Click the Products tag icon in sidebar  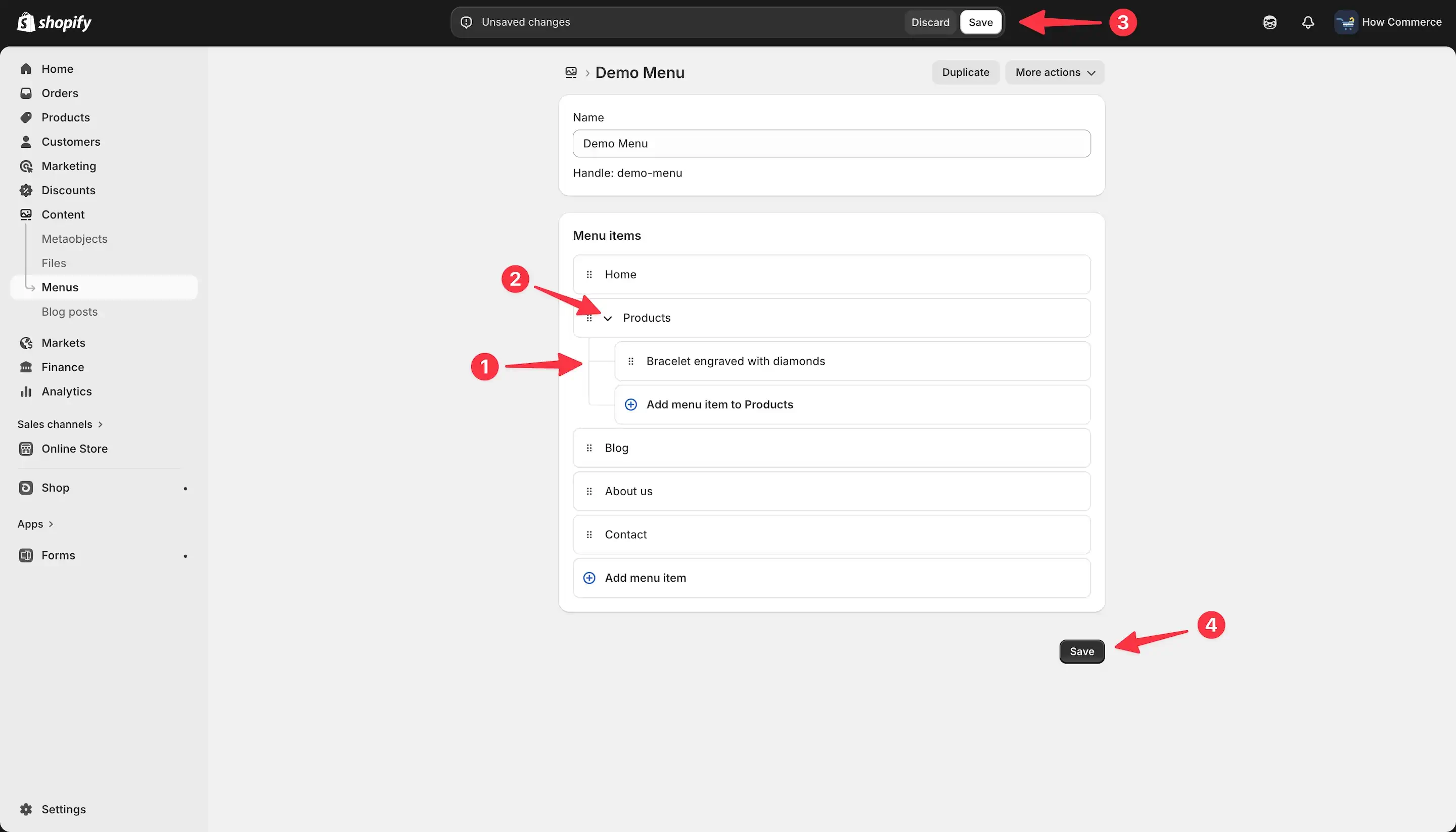pyautogui.click(x=26, y=117)
